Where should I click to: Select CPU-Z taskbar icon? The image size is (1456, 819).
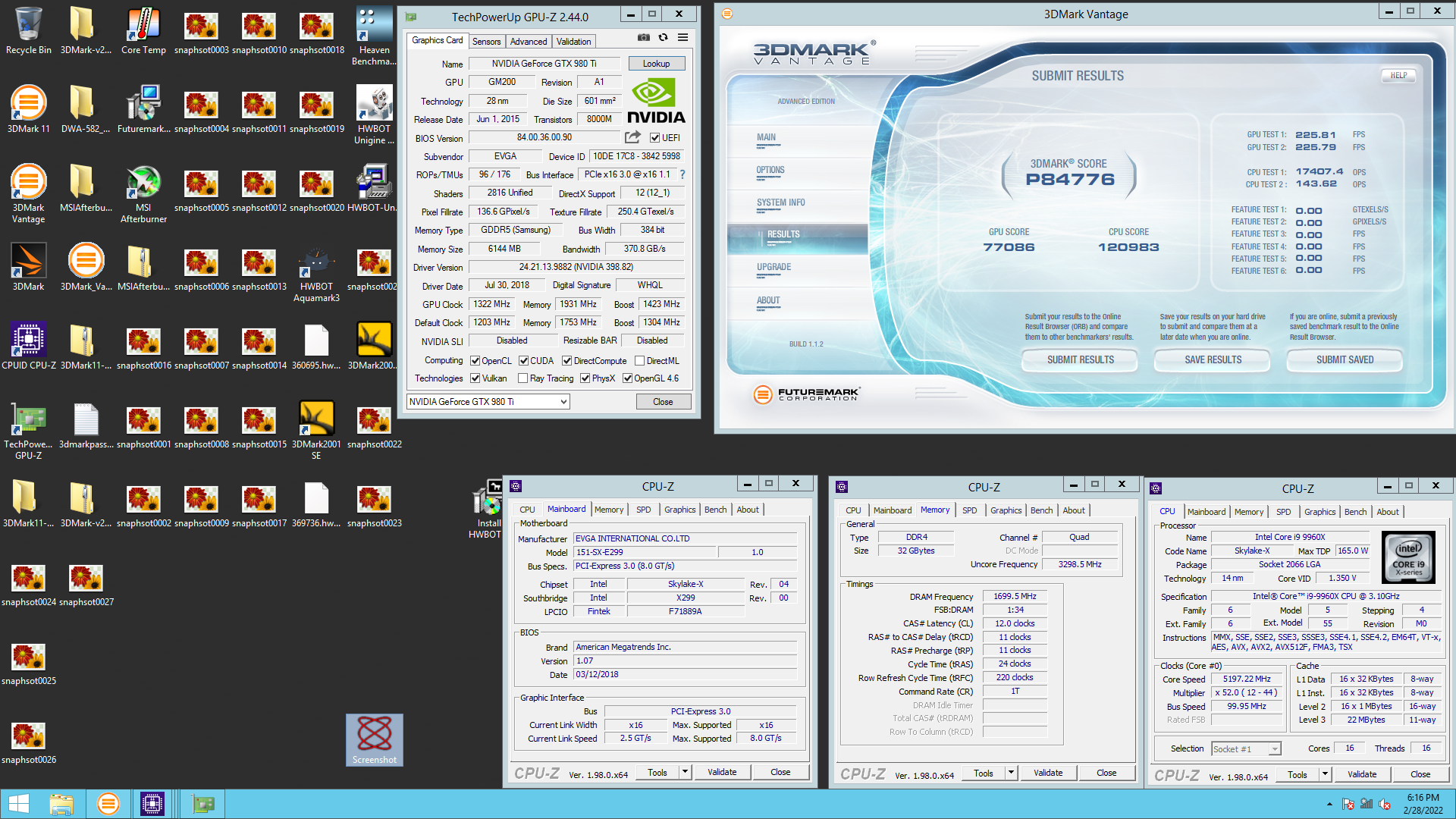[152, 804]
